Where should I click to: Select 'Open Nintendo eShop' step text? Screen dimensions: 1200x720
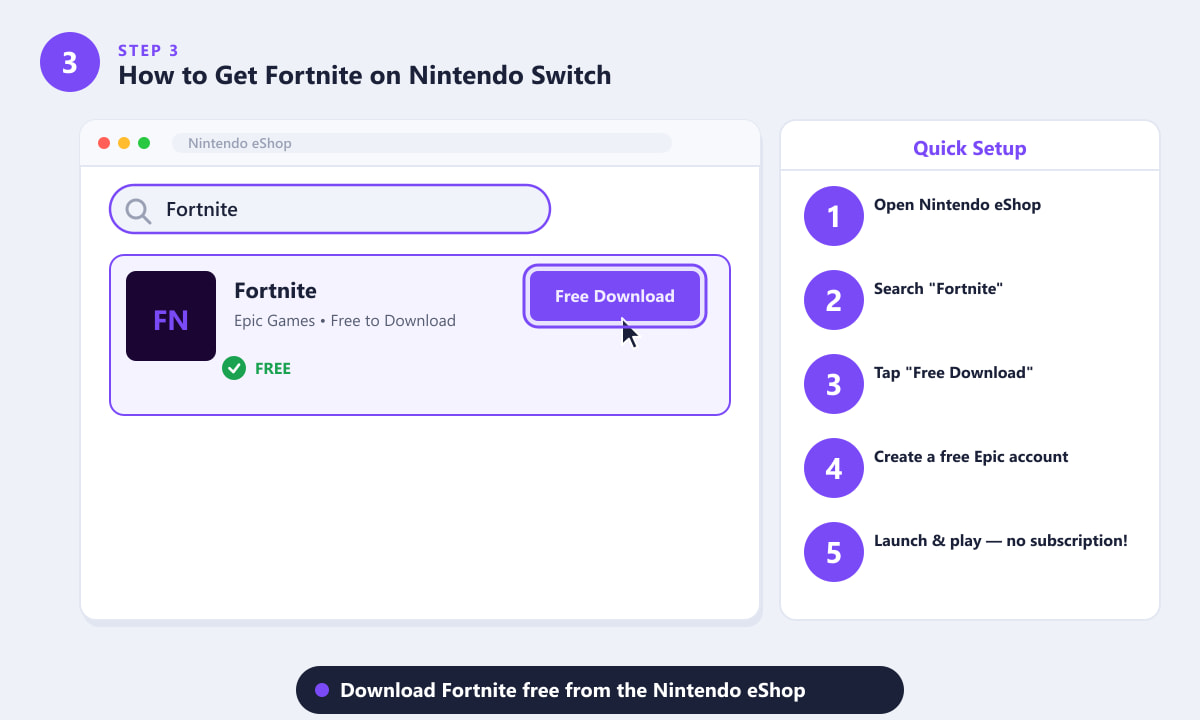pos(957,205)
